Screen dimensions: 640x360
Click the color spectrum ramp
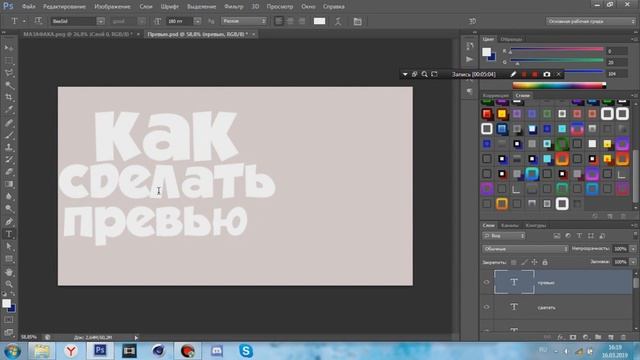coord(559,85)
